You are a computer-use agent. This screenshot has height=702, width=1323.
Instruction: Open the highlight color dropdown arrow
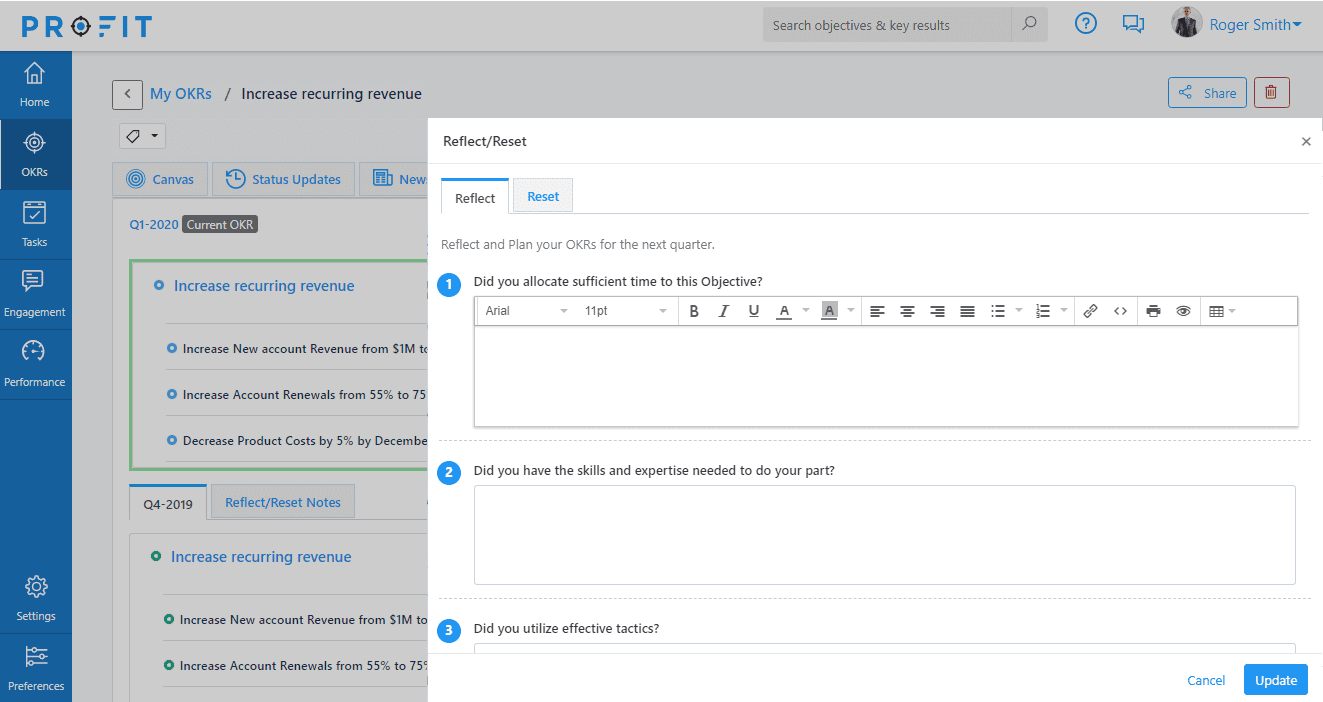pyautogui.click(x=851, y=311)
